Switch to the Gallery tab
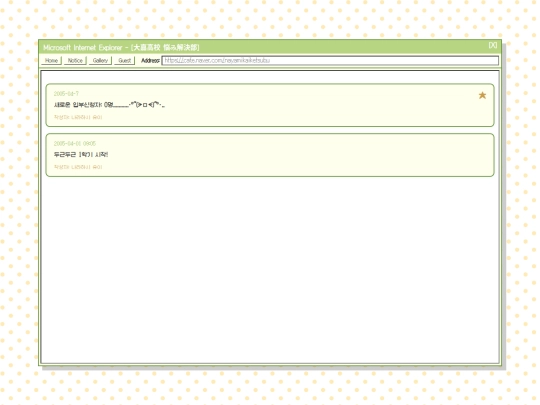This screenshot has width=540, height=405. pyautogui.click(x=100, y=61)
